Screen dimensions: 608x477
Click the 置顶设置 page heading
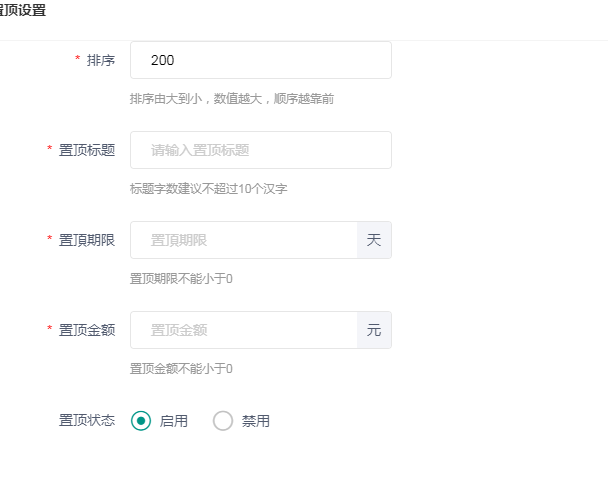[22, 11]
